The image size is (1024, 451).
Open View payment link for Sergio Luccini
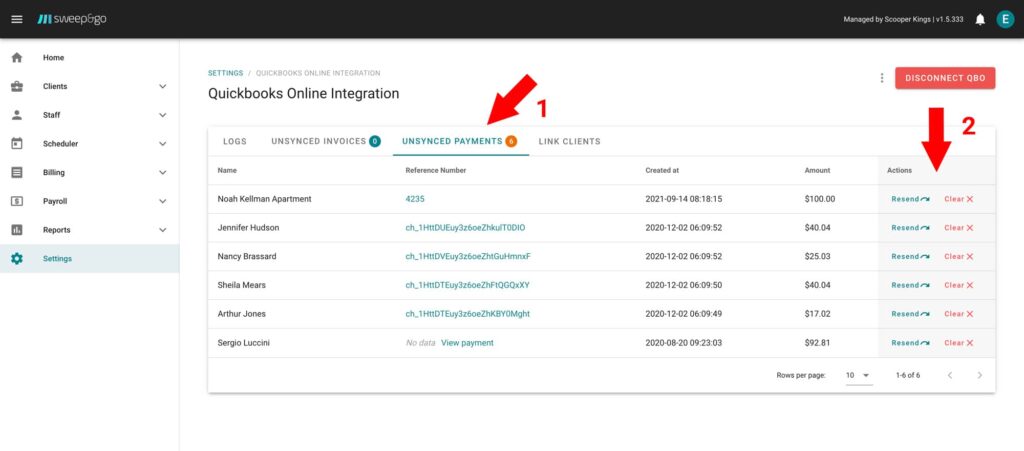467,343
